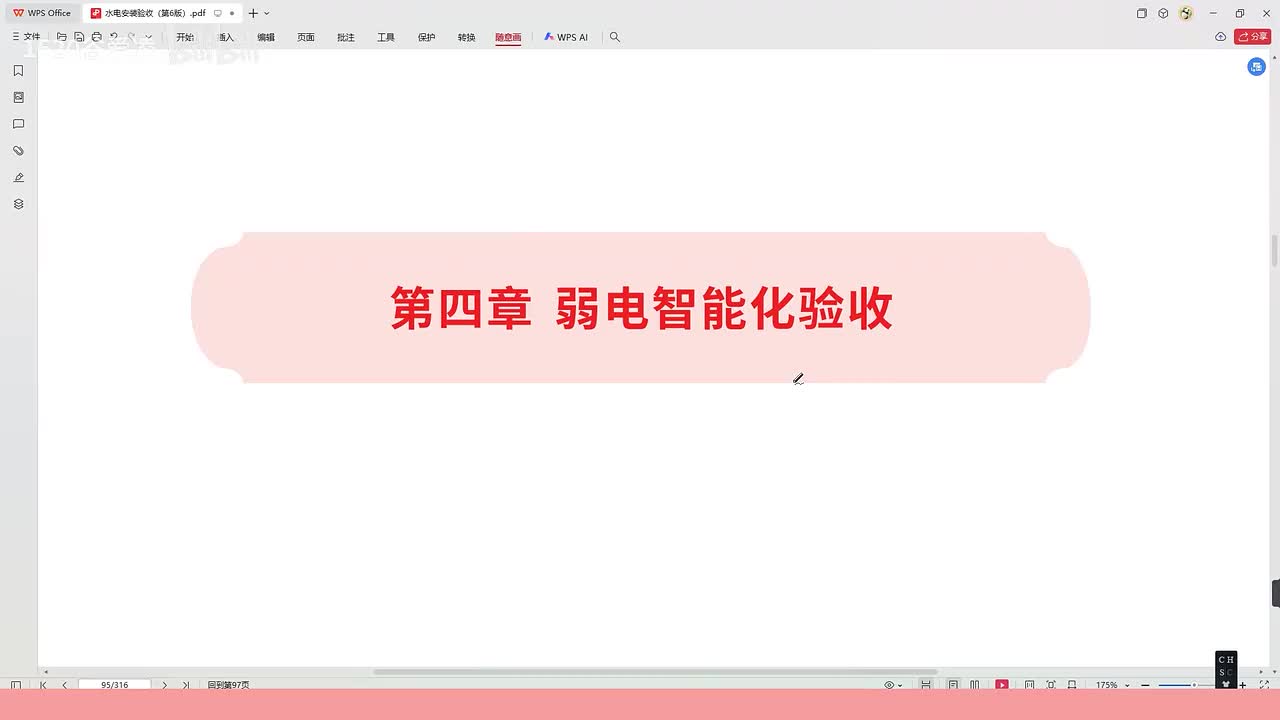1280x720 pixels.
Task: Click the save icon in quick toolbar
Action: point(79,37)
